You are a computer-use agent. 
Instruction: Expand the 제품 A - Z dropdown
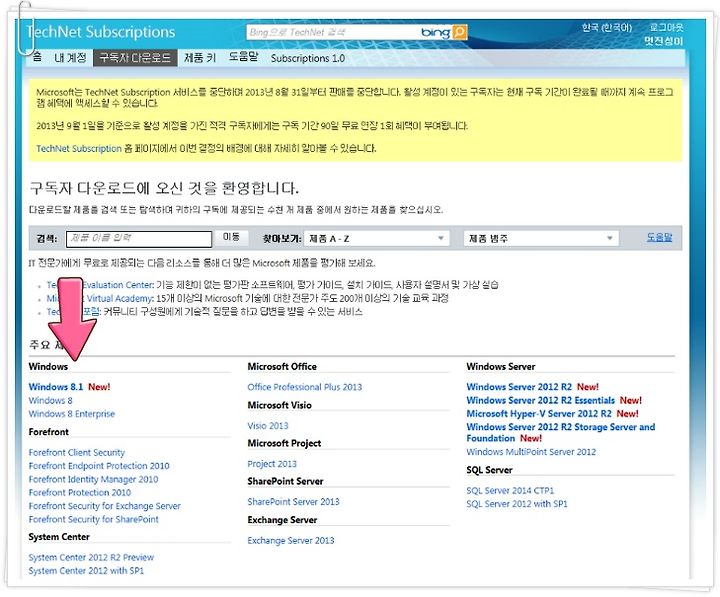[x=377, y=238]
